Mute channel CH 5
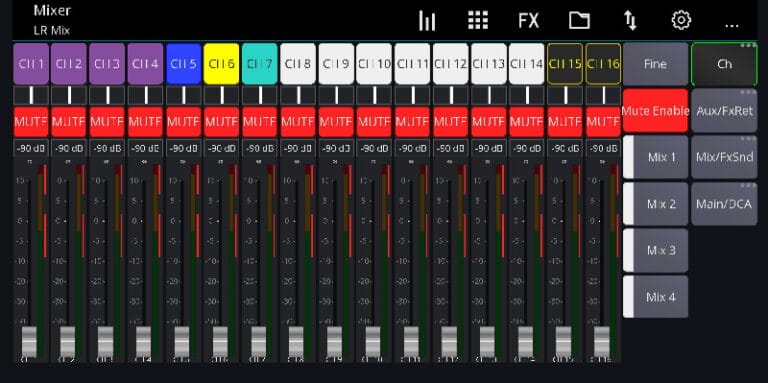This screenshot has height=383, width=768. click(184, 121)
